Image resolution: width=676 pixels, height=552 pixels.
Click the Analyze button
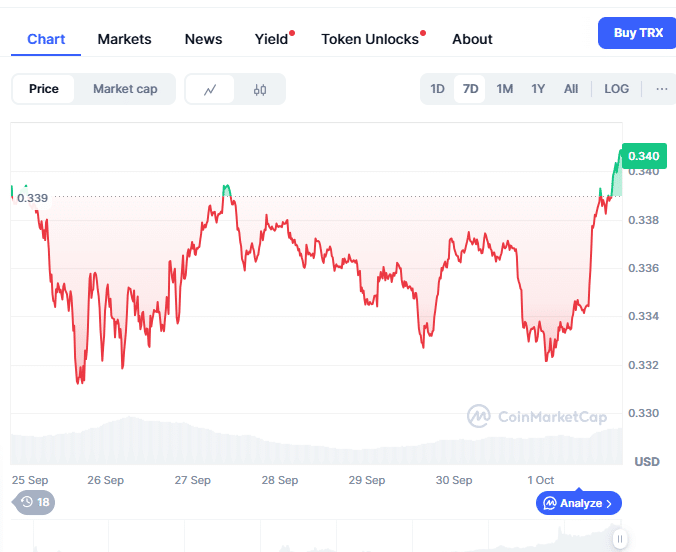pyautogui.click(x=579, y=503)
